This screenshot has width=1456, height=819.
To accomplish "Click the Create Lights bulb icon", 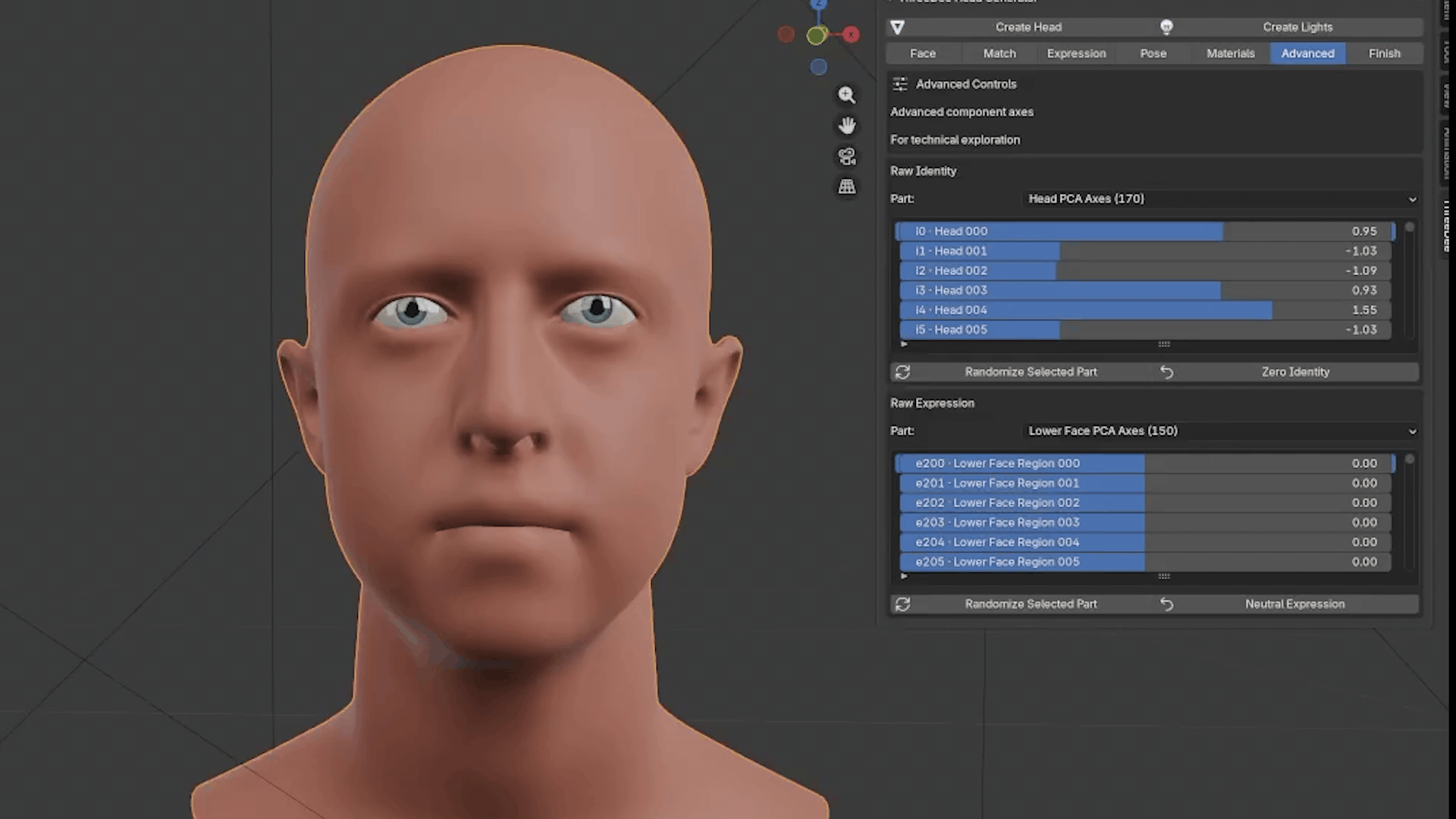I will (1166, 27).
